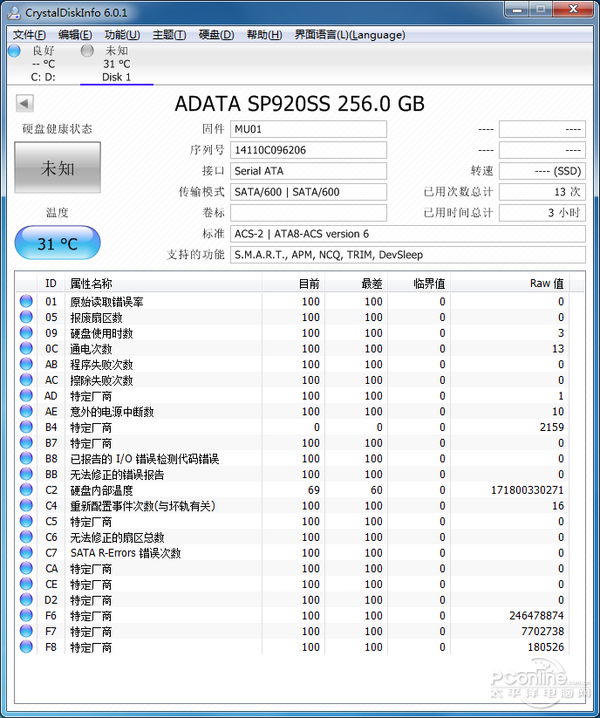Click the status orb for attribute AC
Viewport: 600px width, 718px height.
click(x=26, y=380)
